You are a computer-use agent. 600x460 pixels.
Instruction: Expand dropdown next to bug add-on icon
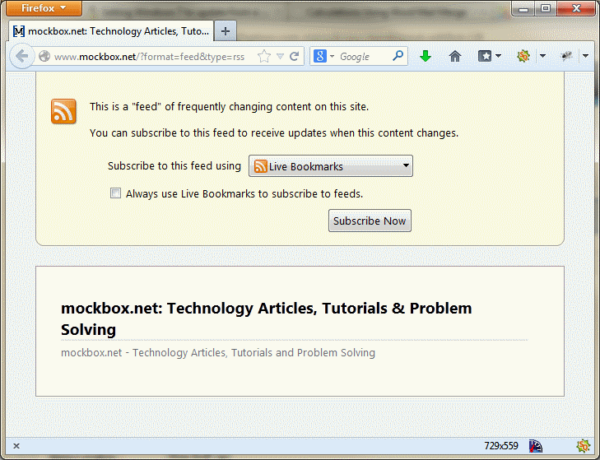tap(585, 56)
